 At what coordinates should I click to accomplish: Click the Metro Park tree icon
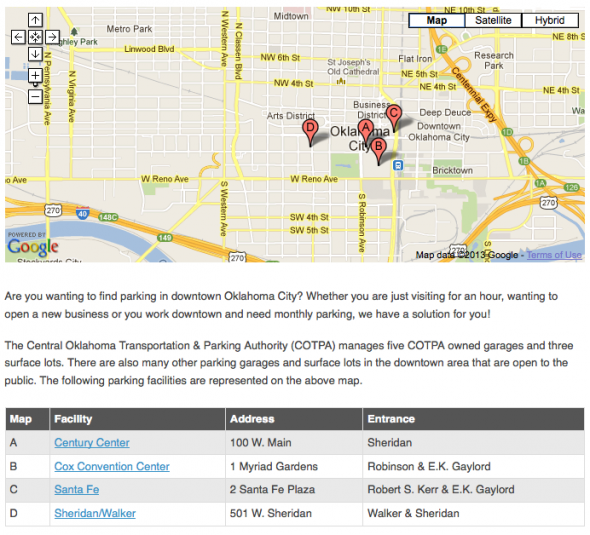click(x=75, y=32)
